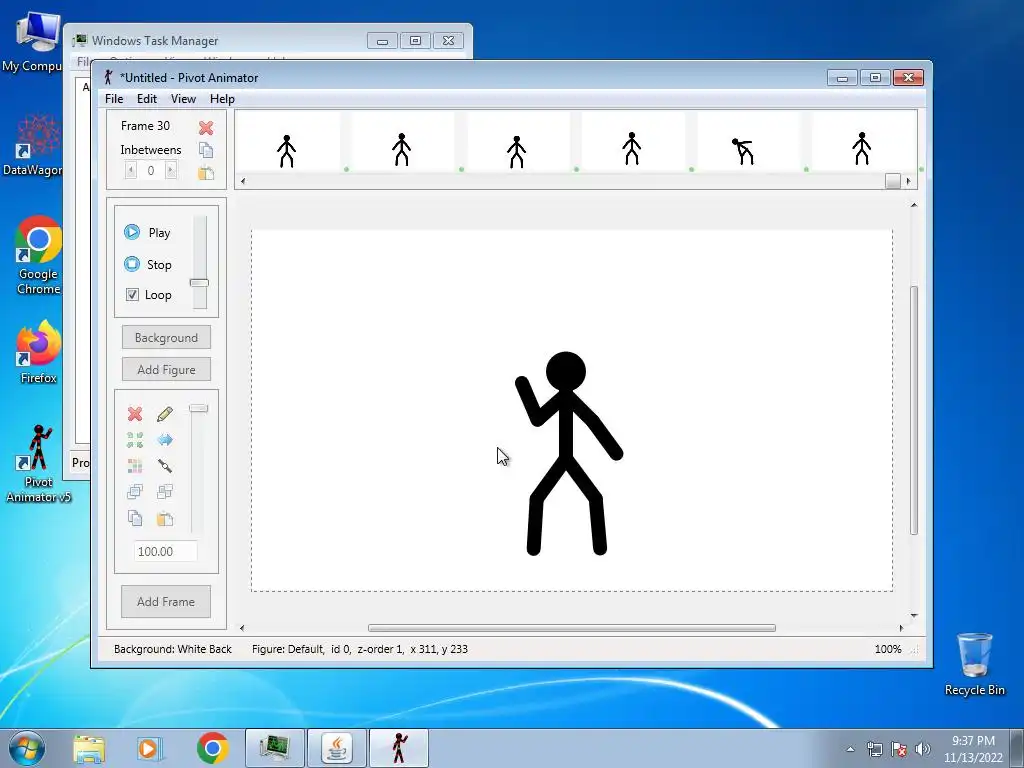Click the timeline scrollbar thumb
The height and width of the screenshot is (768, 1024).
pos(893,181)
